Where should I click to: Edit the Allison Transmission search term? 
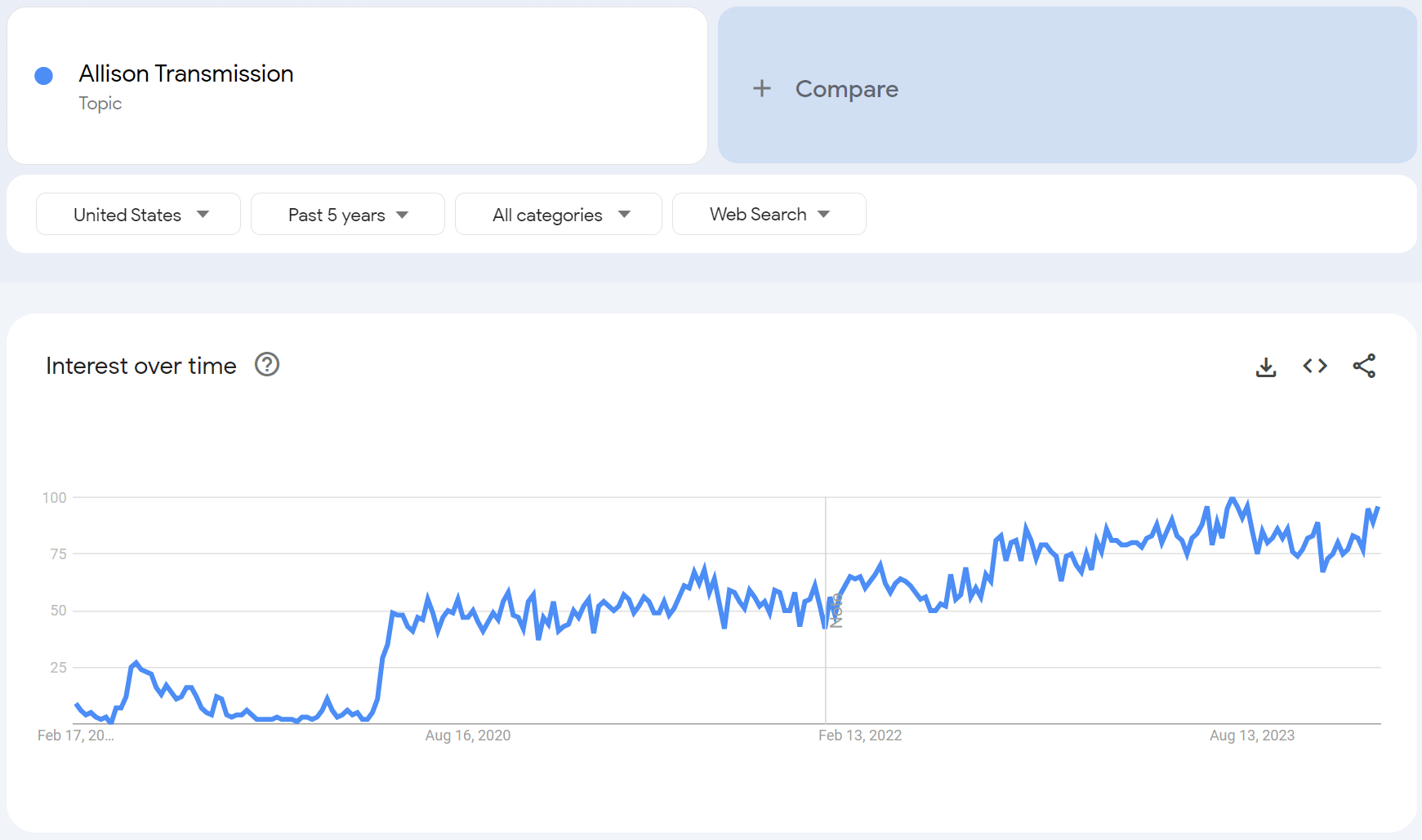[x=186, y=73]
